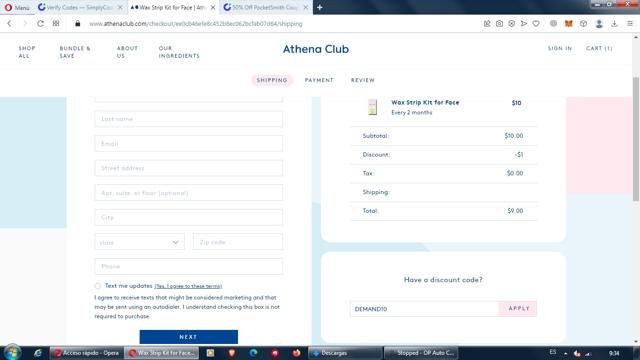
Task: Click the taskbar clock showing 9:34
Action: click(x=614, y=353)
